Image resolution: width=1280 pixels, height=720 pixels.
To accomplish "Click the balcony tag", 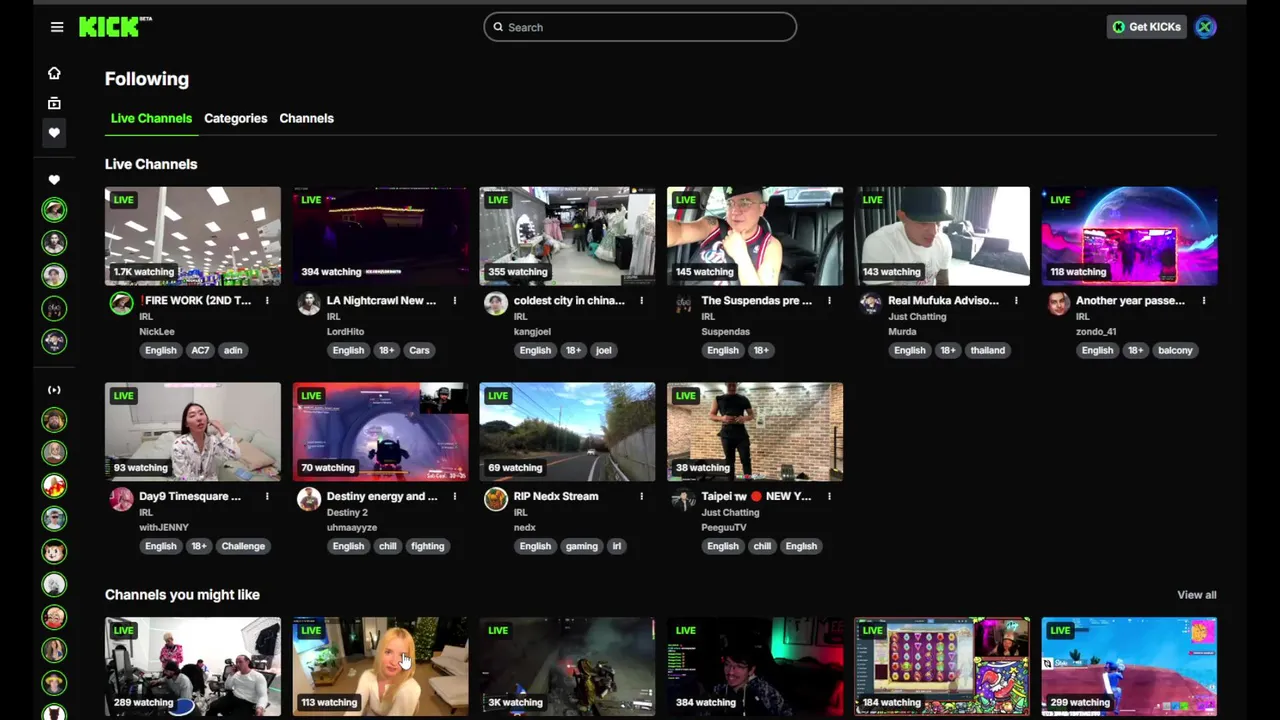I will pyautogui.click(x=1175, y=350).
